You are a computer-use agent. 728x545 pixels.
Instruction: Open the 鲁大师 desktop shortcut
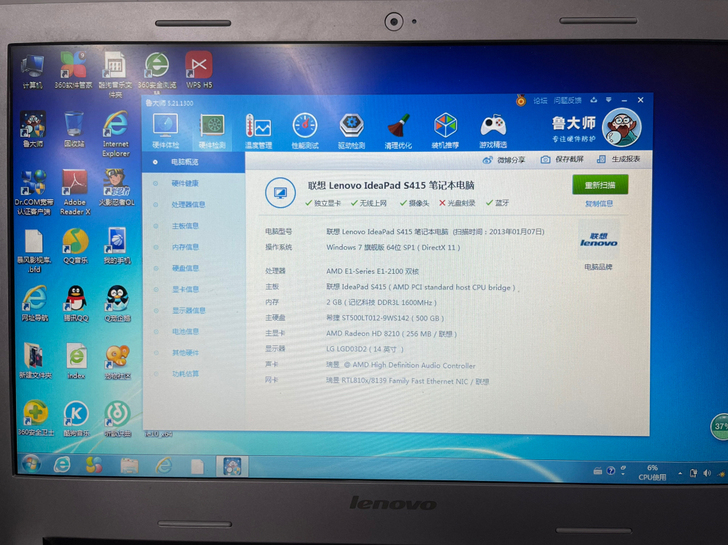pyautogui.click(x=32, y=130)
